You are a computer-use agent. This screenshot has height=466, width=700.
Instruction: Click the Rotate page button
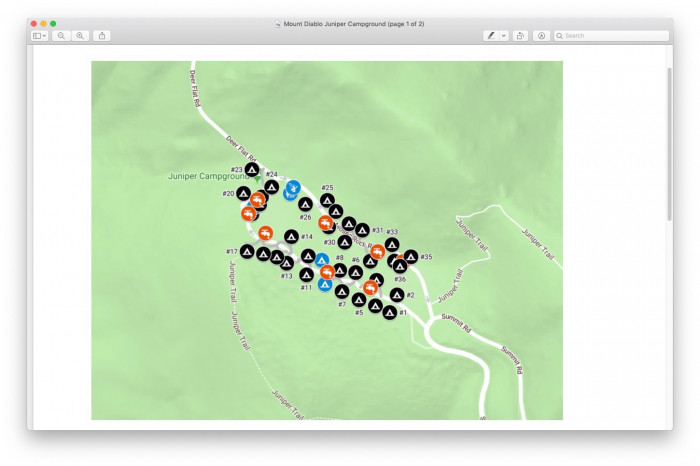tap(521, 35)
